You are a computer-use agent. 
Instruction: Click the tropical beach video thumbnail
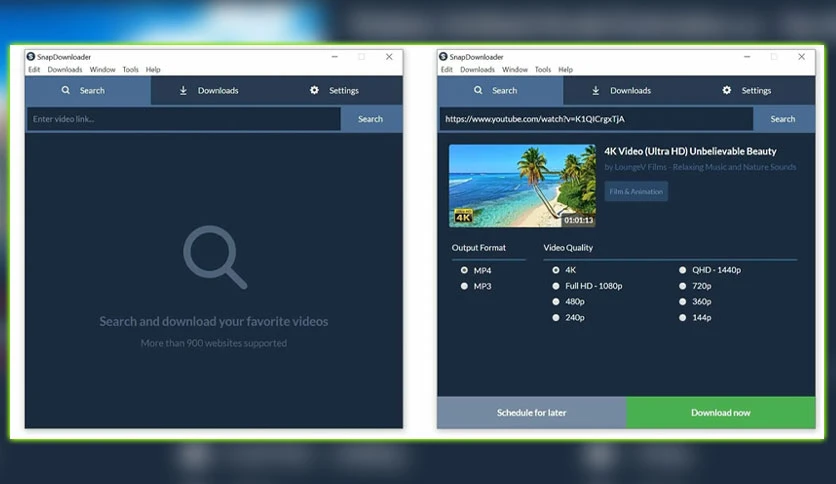(522, 185)
